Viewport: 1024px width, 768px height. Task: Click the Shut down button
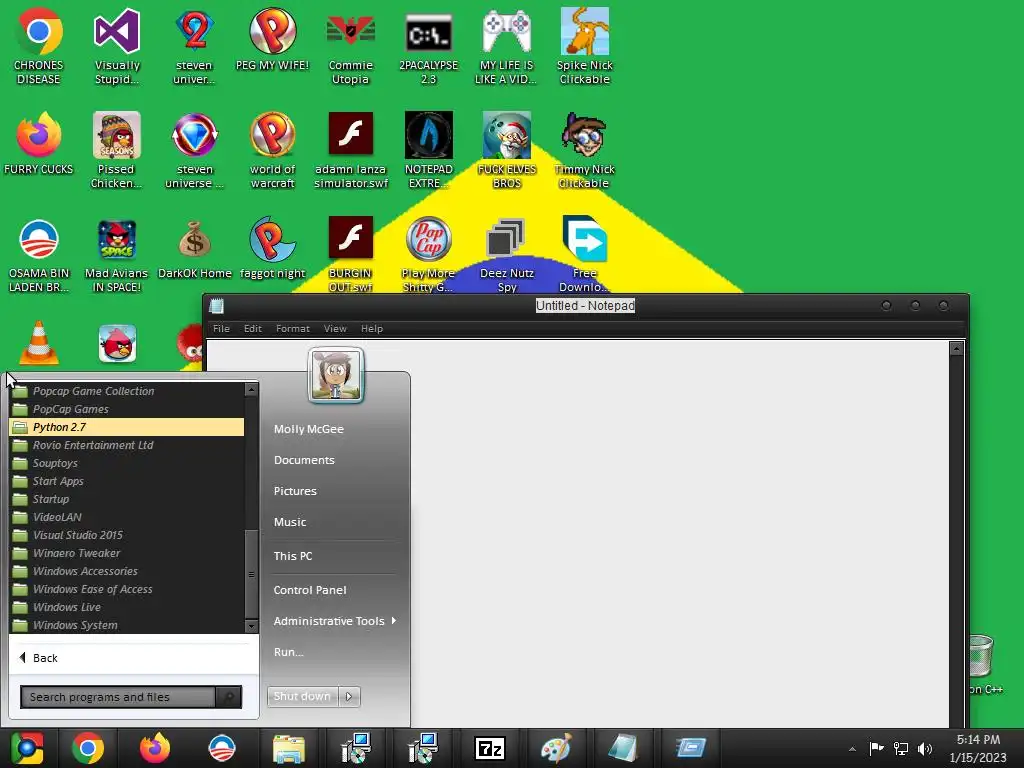303,696
